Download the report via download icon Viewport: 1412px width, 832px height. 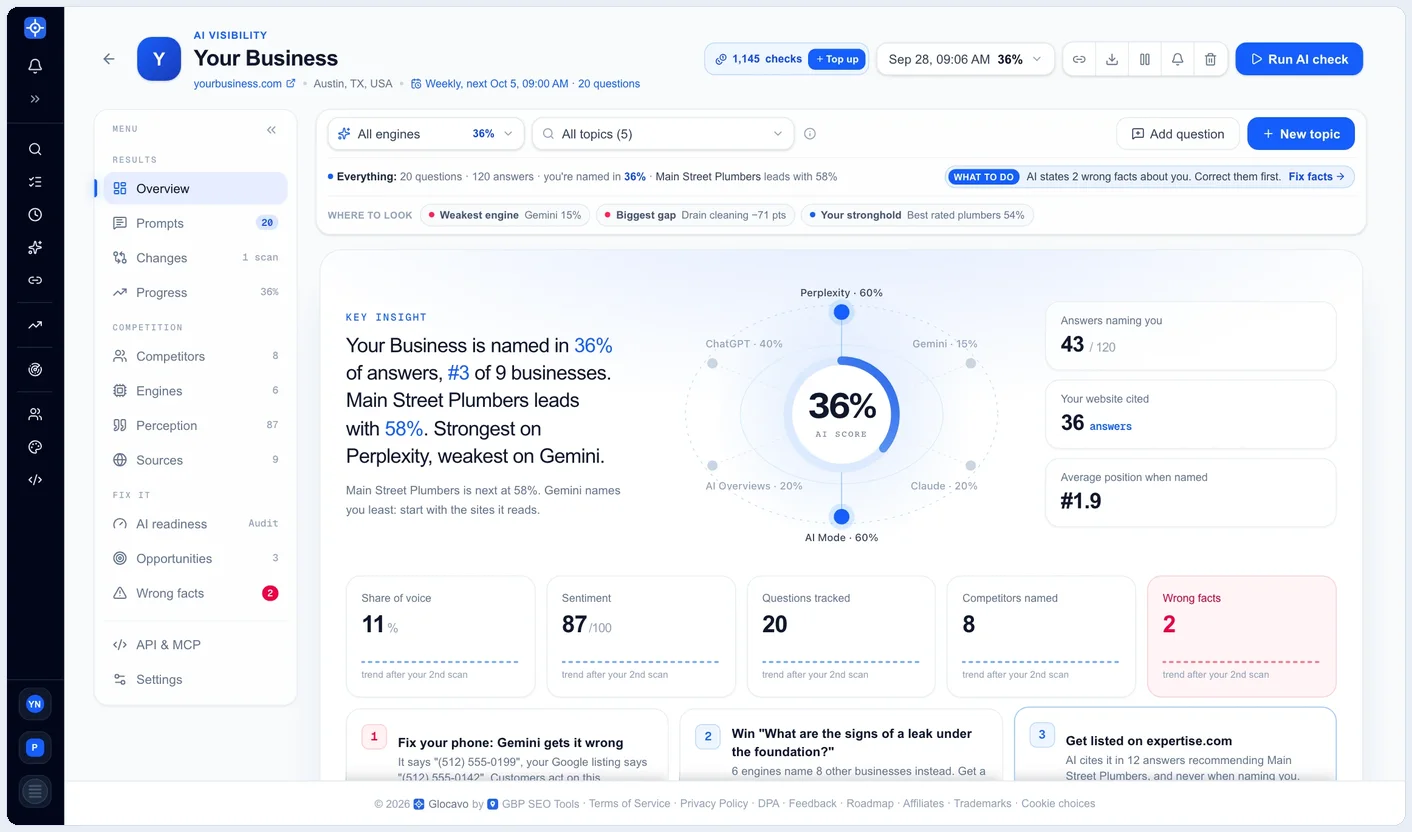(1112, 59)
